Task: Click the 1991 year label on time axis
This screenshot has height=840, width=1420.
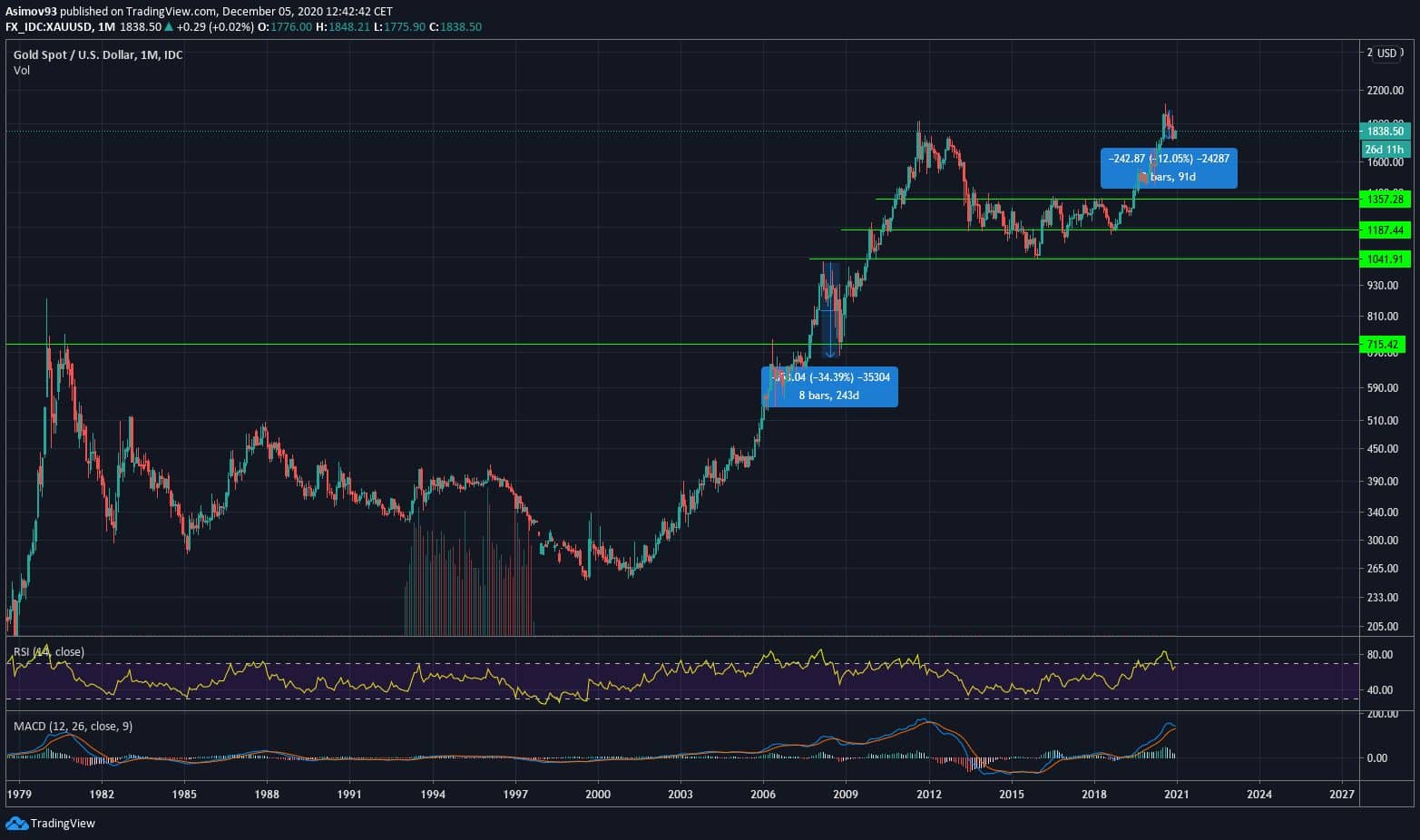Action: pyautogui.click(x=349, y=795)
